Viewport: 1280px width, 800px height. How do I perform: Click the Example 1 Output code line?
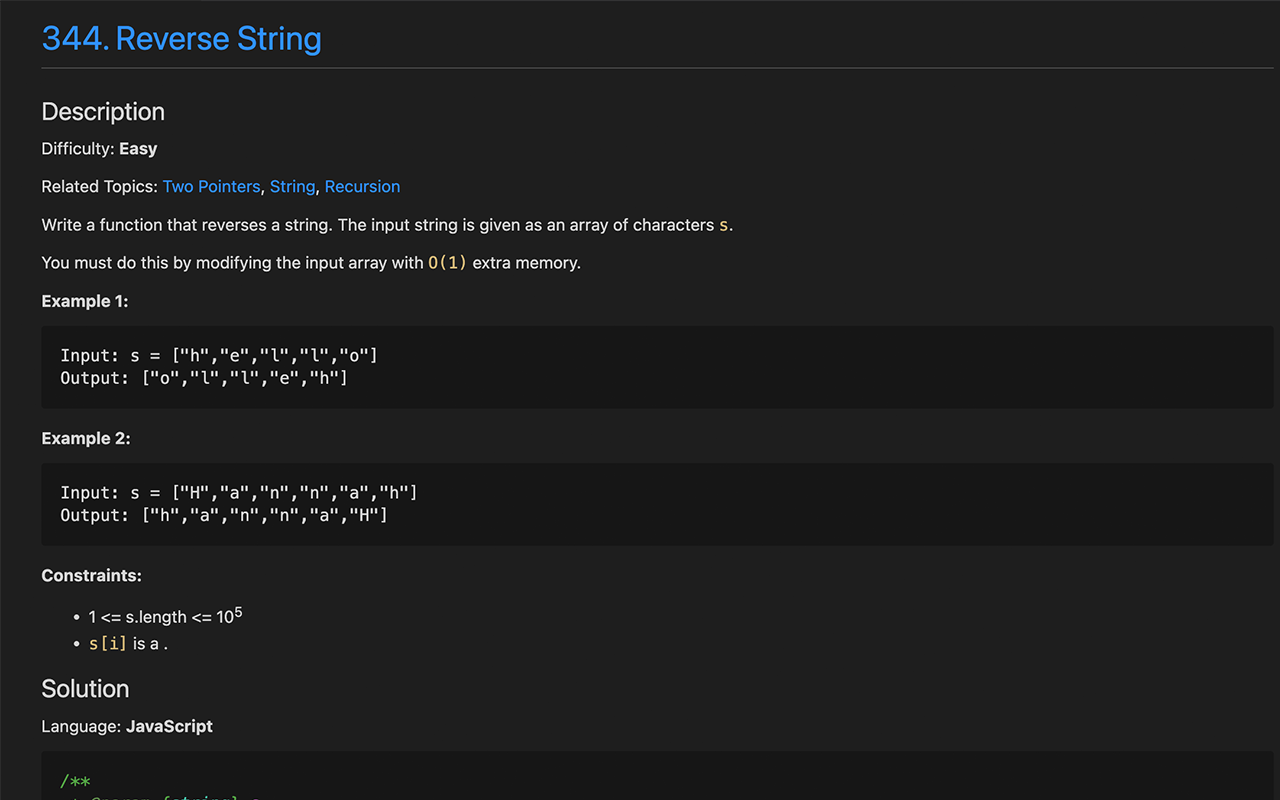pos(204,378)
